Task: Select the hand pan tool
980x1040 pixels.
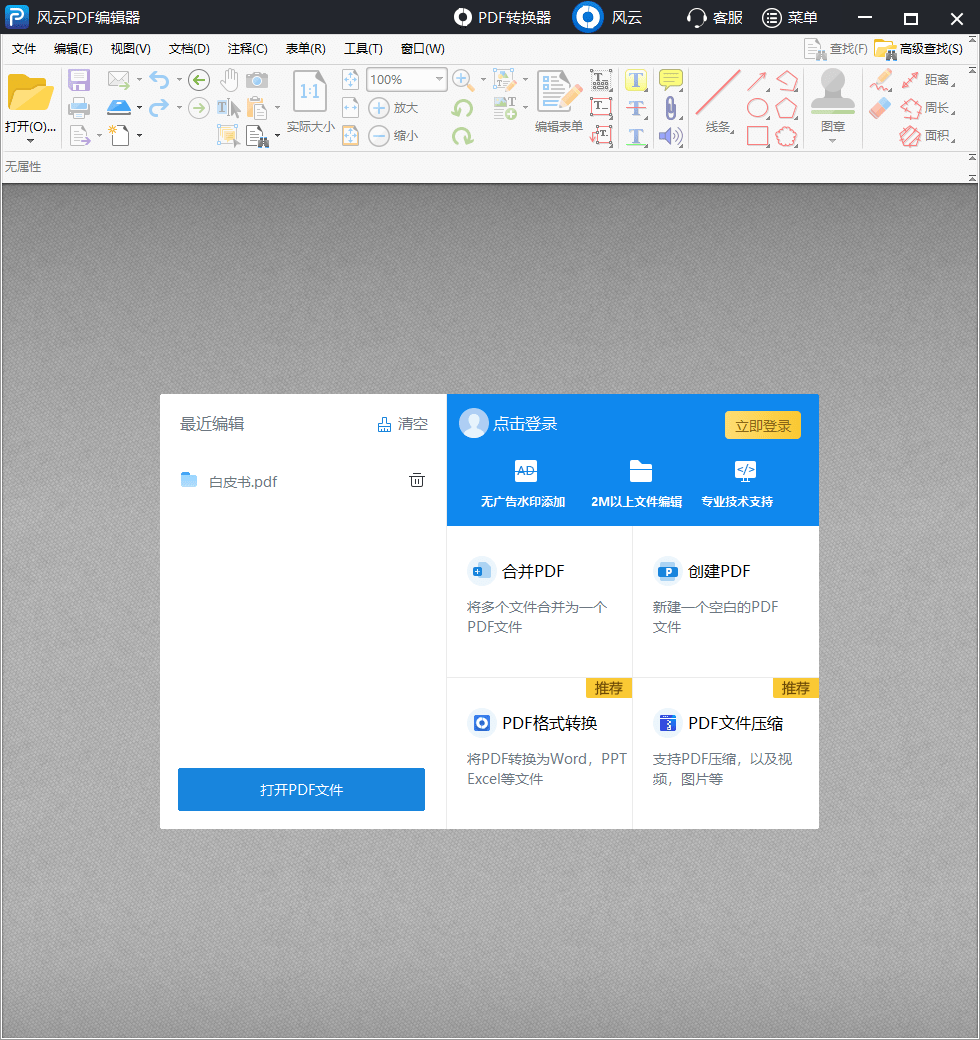Action: click(x=230, y=80)
